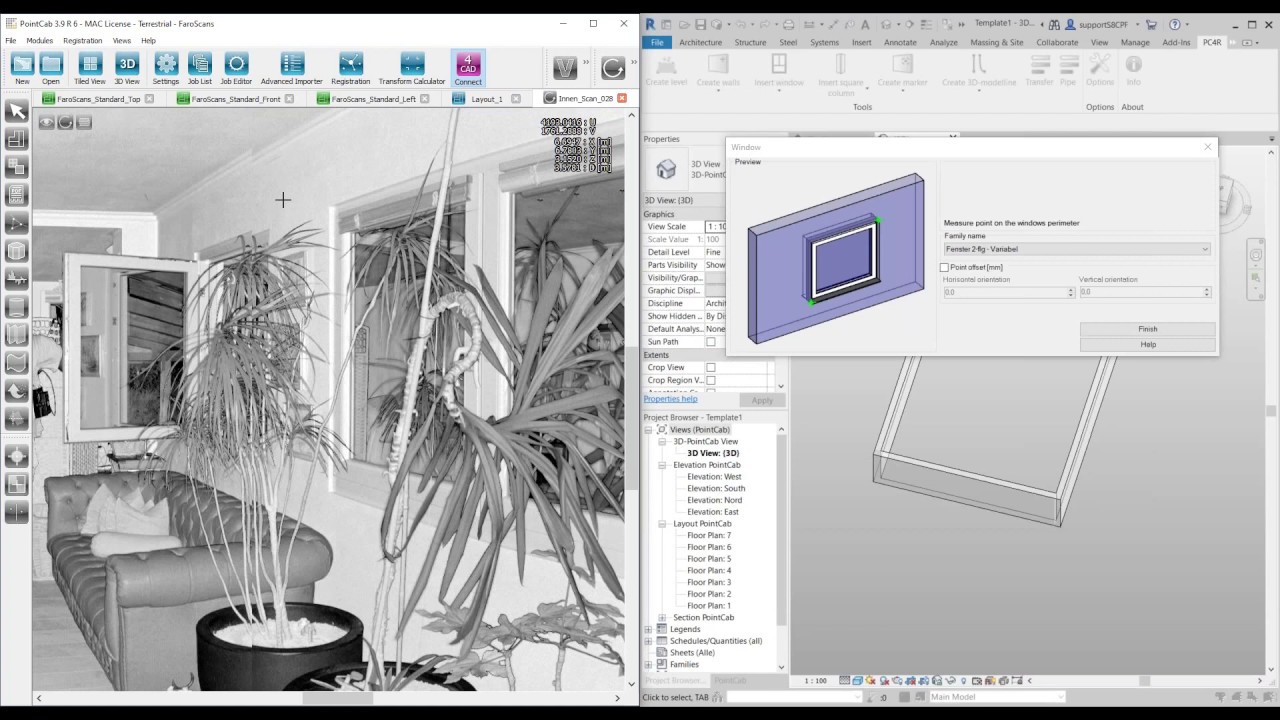Click the Horizontal orientation stepper field
Screen dimensions: 1280x720
tap(1009, 292)
